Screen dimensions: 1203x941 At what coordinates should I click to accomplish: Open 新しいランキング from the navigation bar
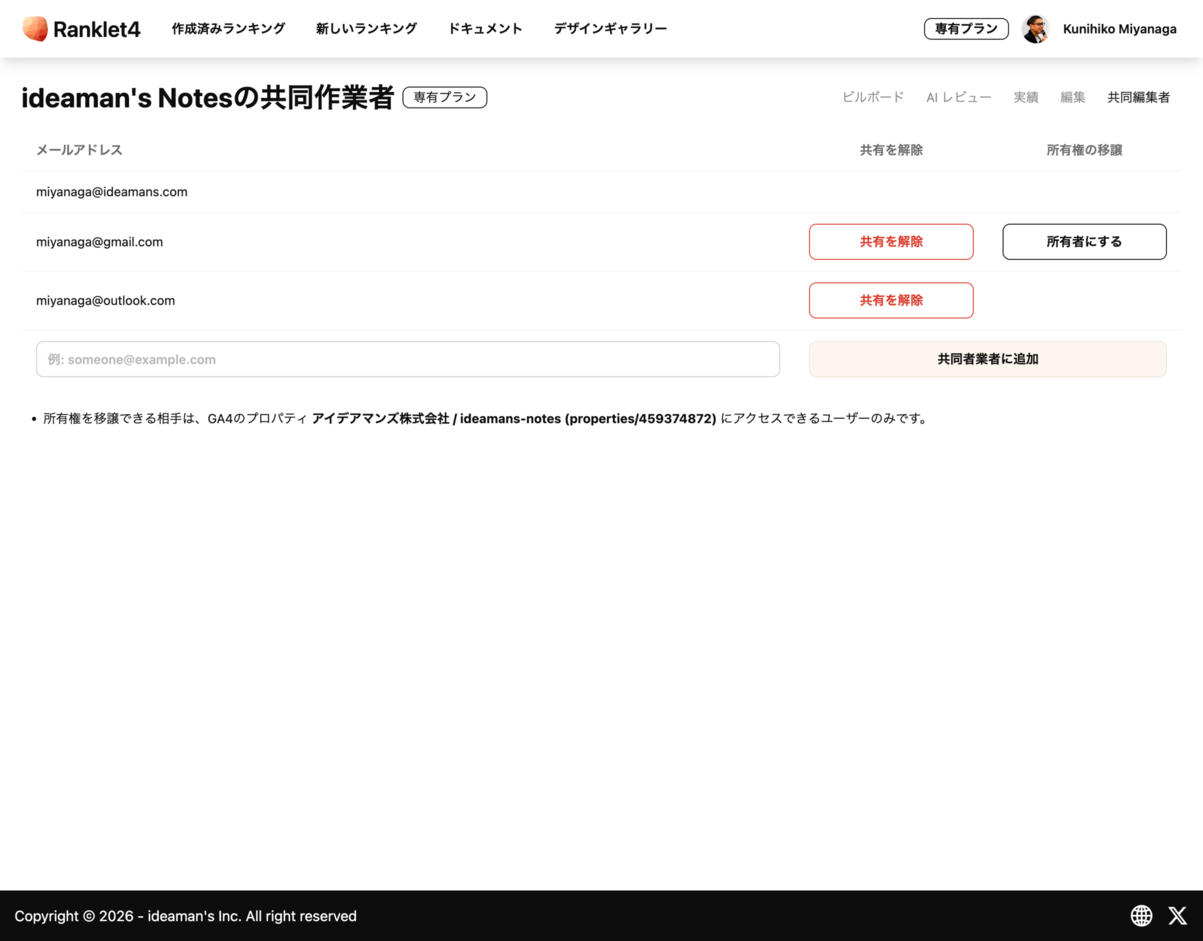pyautogui.click(x=366, y=28)
